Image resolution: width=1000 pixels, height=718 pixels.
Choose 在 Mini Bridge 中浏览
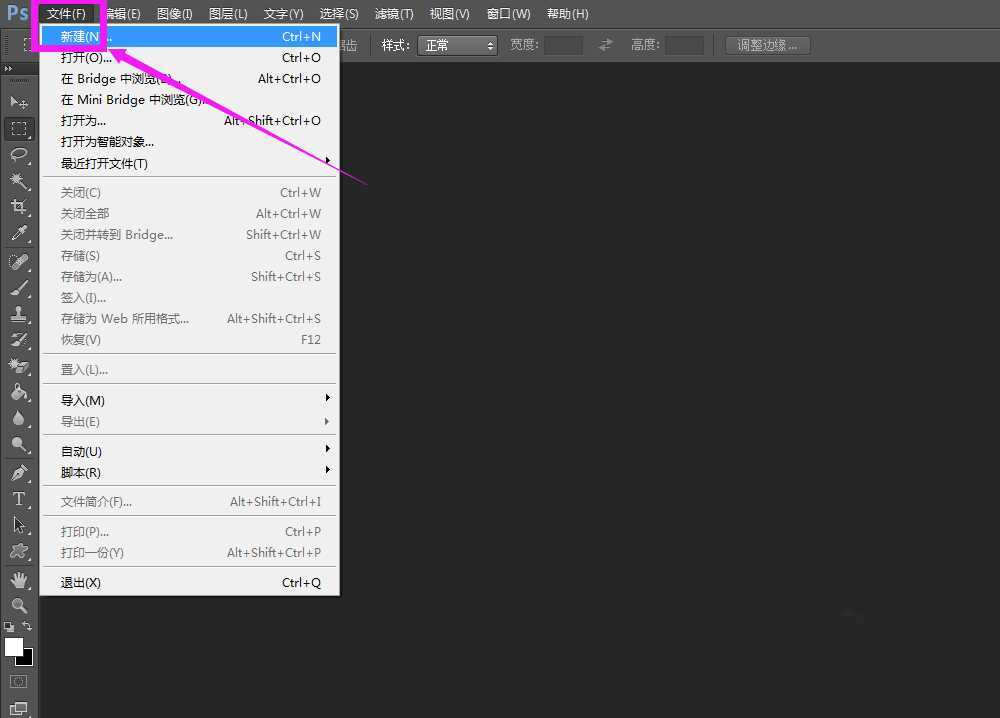click(189, 99)
